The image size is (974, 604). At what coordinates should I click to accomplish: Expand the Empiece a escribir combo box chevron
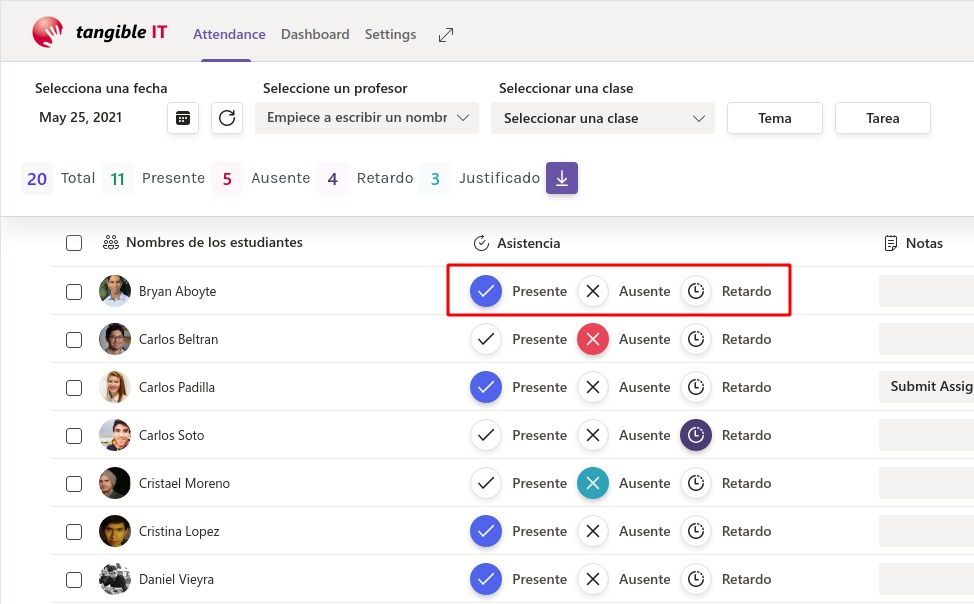463,117
